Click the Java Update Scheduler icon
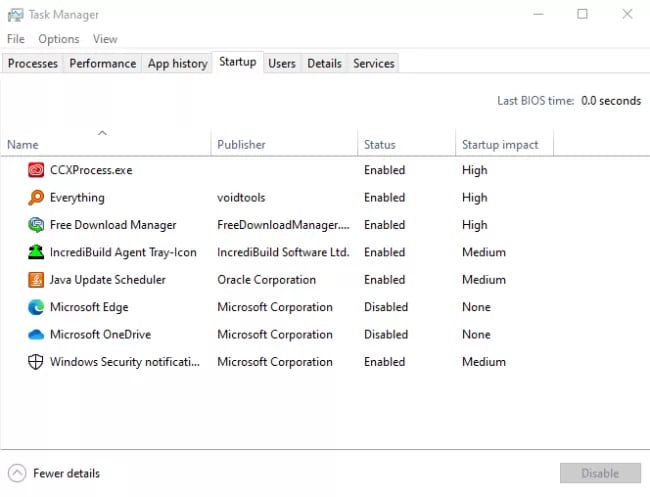 (36, 279)
